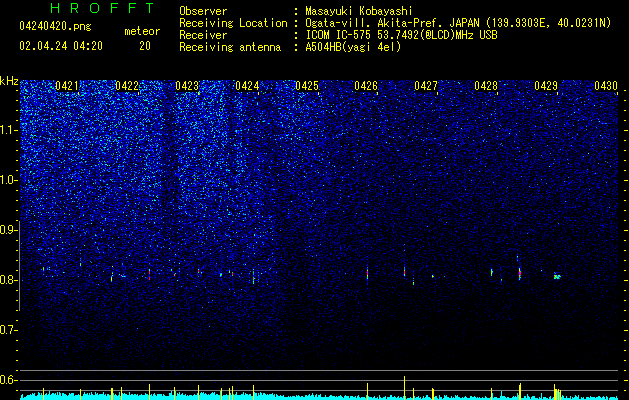Click the meteor echo cluster after 0429
Viewport: 629px width, 400px height.
[557, 276]
